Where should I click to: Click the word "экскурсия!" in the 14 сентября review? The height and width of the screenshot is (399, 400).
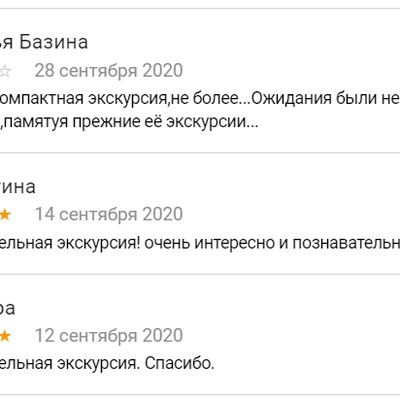(x=98, y=244)
